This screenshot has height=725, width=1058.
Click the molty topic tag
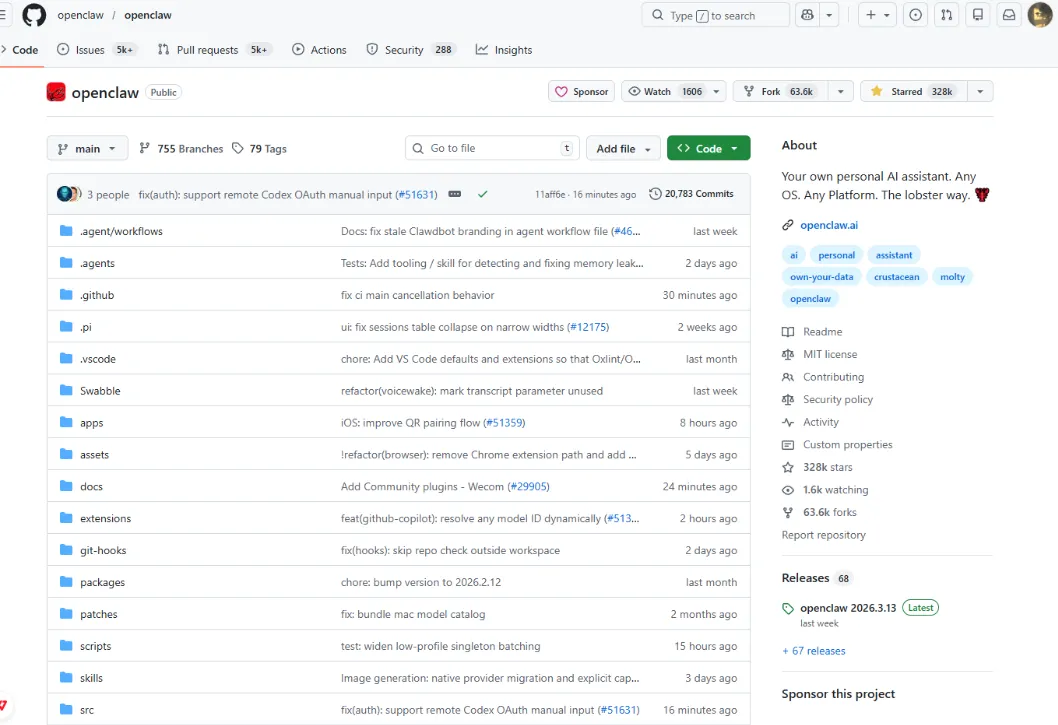[952, 277]
